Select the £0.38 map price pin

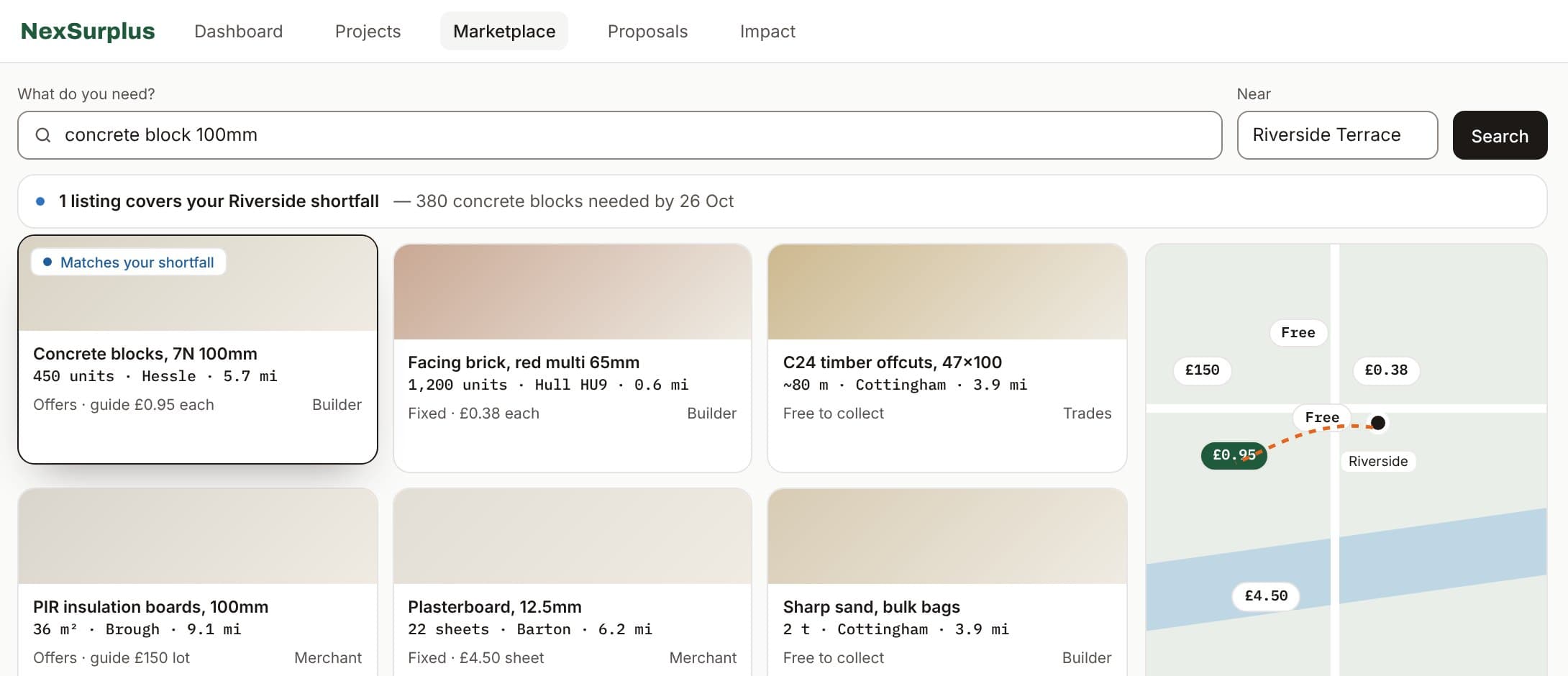tap(1386, 370)
